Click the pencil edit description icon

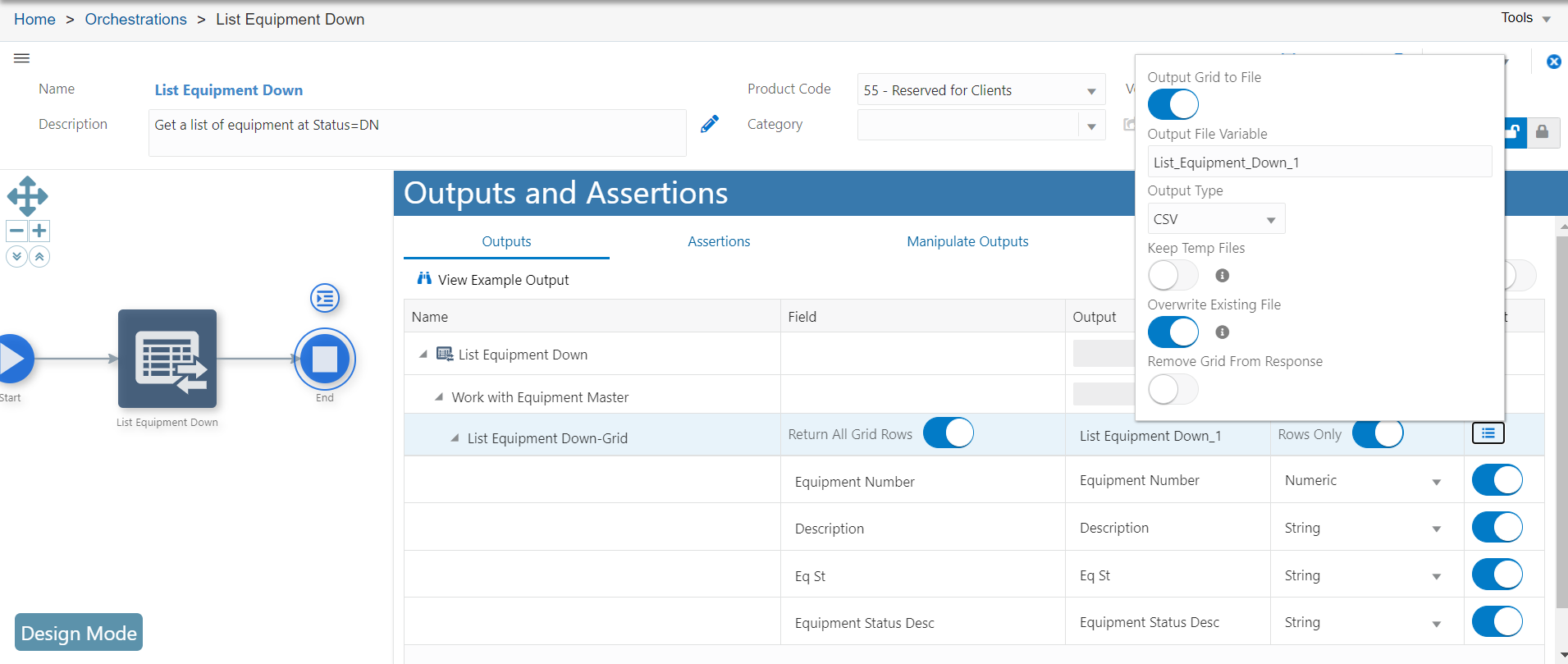[710, 124]
